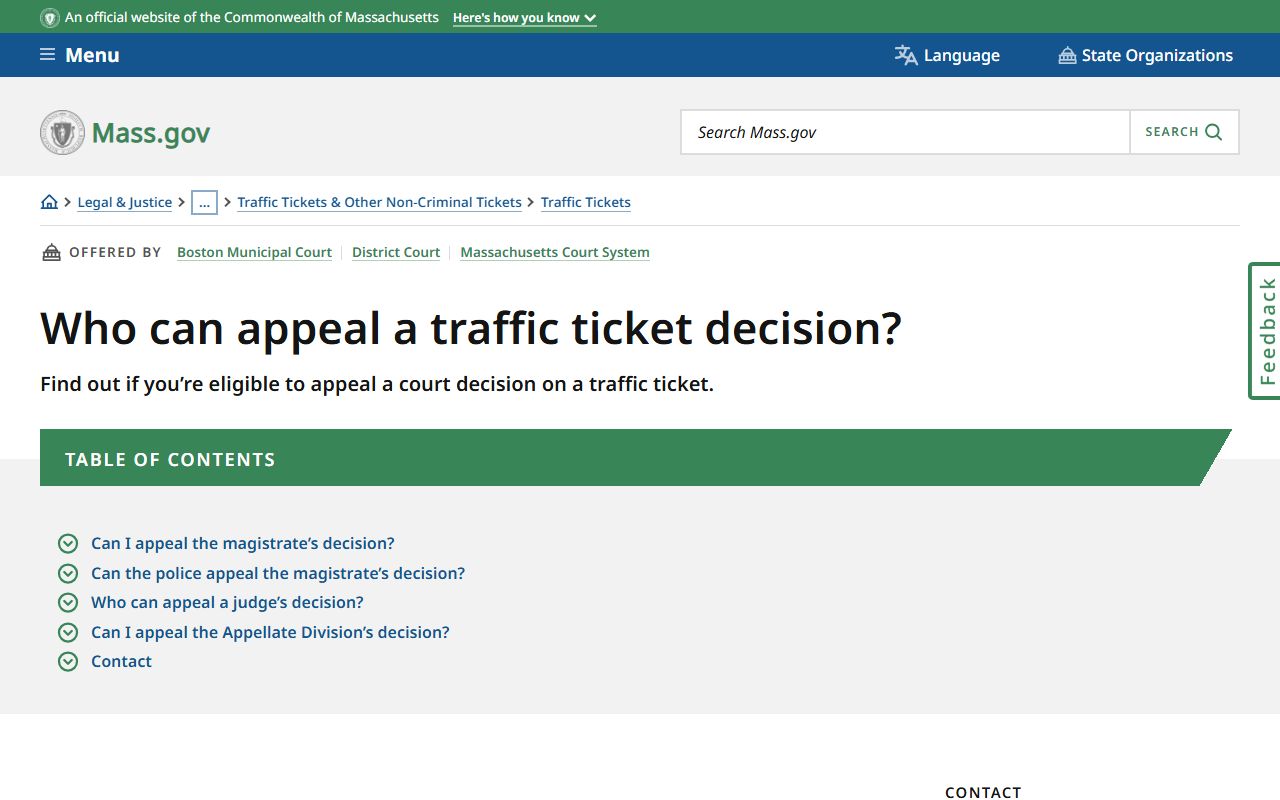The image size is (1280, 800).
Task: Jump to 'Who can appeal a judge's decision?'
Action: 227,602
